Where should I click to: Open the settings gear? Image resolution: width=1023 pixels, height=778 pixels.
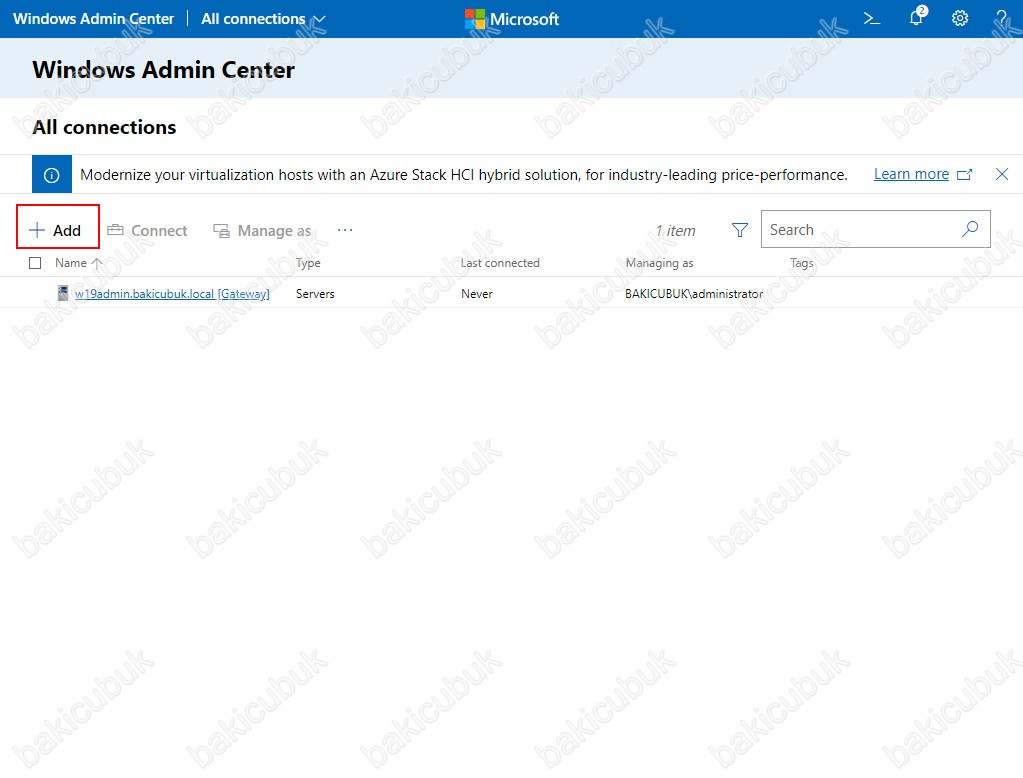(960, 18)
